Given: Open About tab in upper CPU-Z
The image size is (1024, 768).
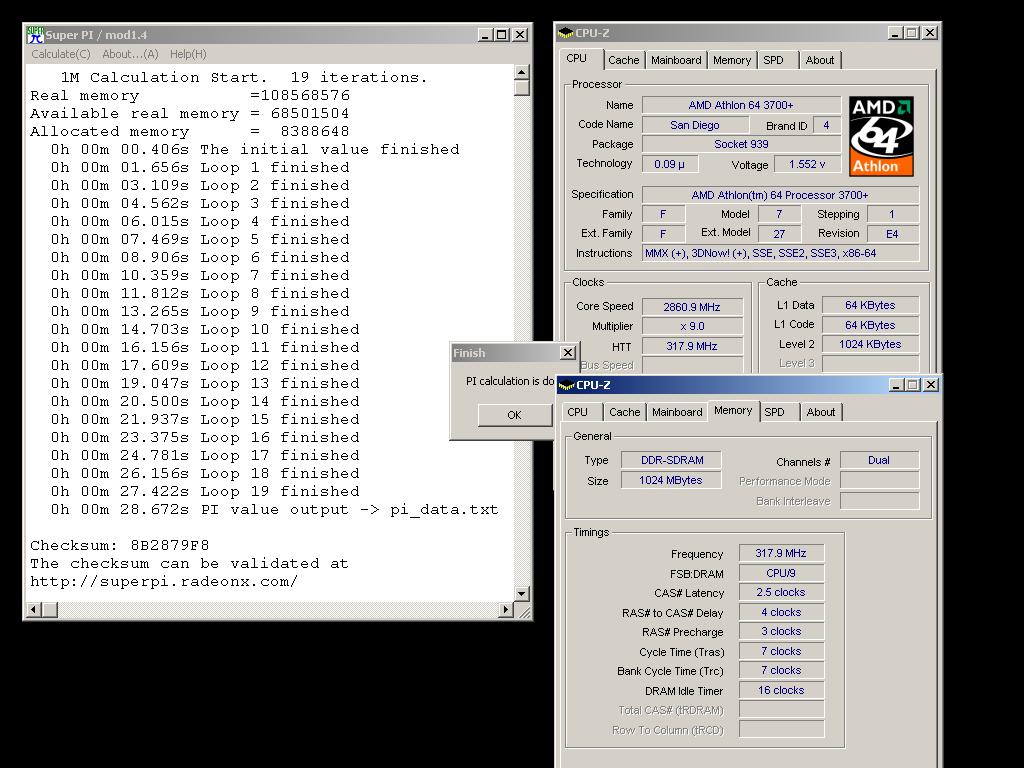Looking at the screenshot, I should pyautogui.click(x=820, y=60).
